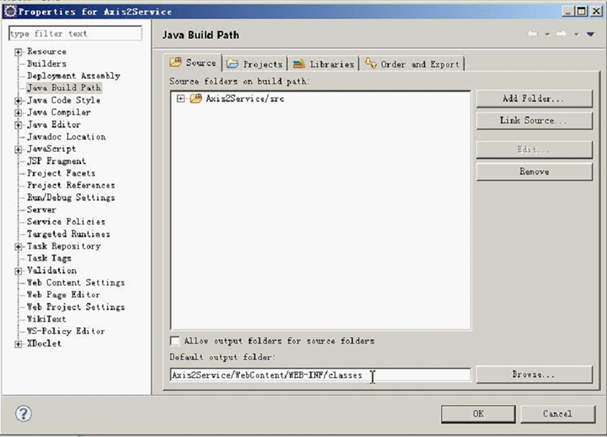
Task: Select the Axis2Service/src folder entry
Action: pyautogui.click(x=245, y=99)
